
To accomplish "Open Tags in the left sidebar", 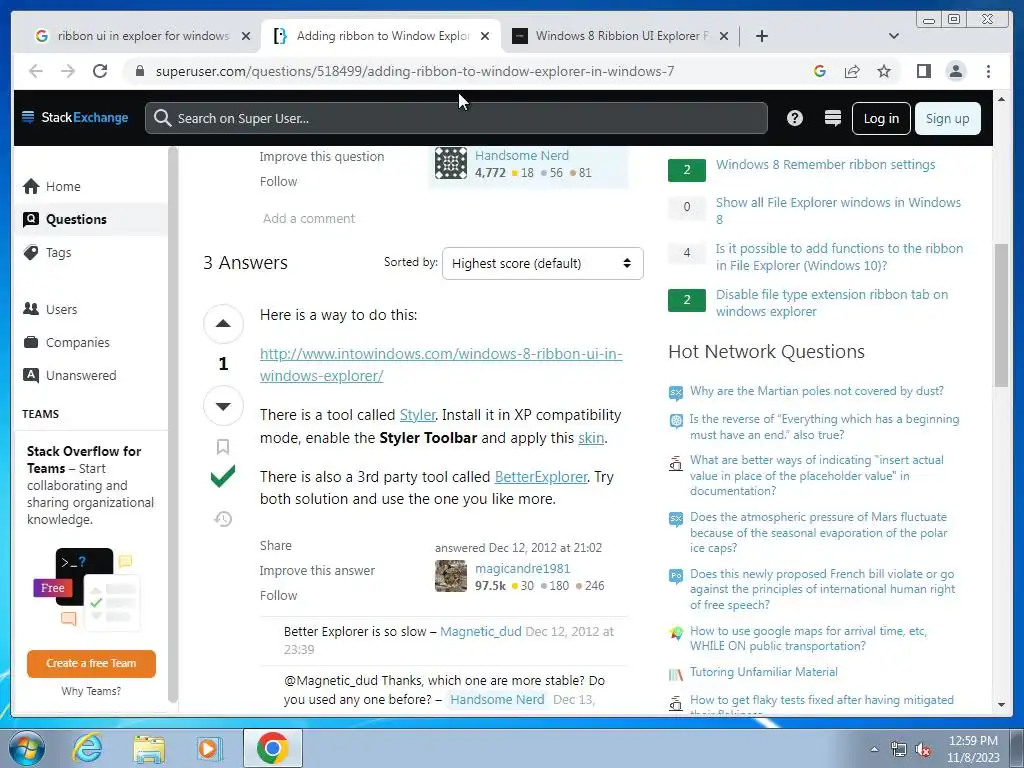I will click(58, 252).
